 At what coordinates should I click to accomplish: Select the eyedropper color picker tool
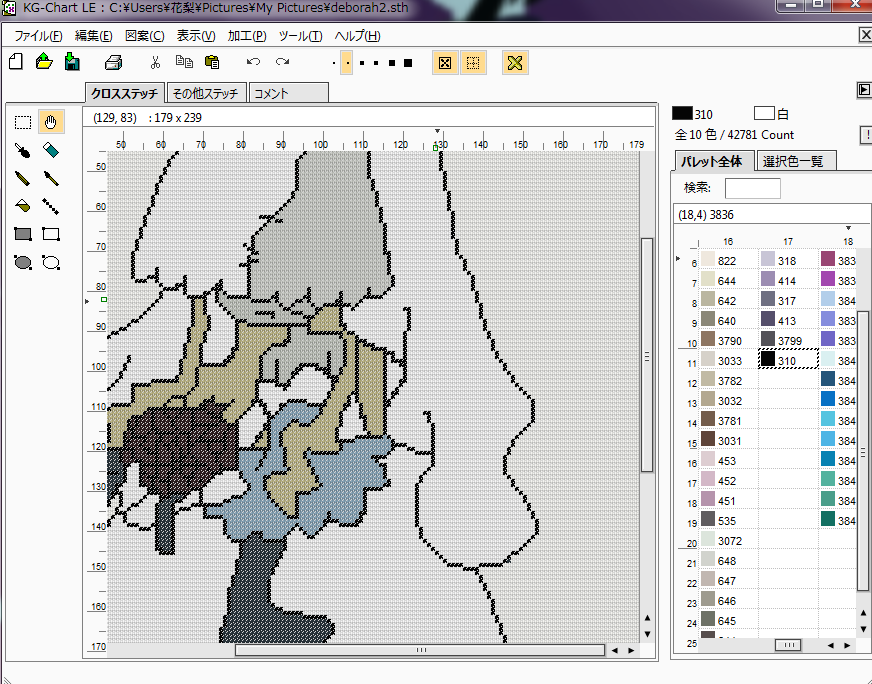point(22,150)
